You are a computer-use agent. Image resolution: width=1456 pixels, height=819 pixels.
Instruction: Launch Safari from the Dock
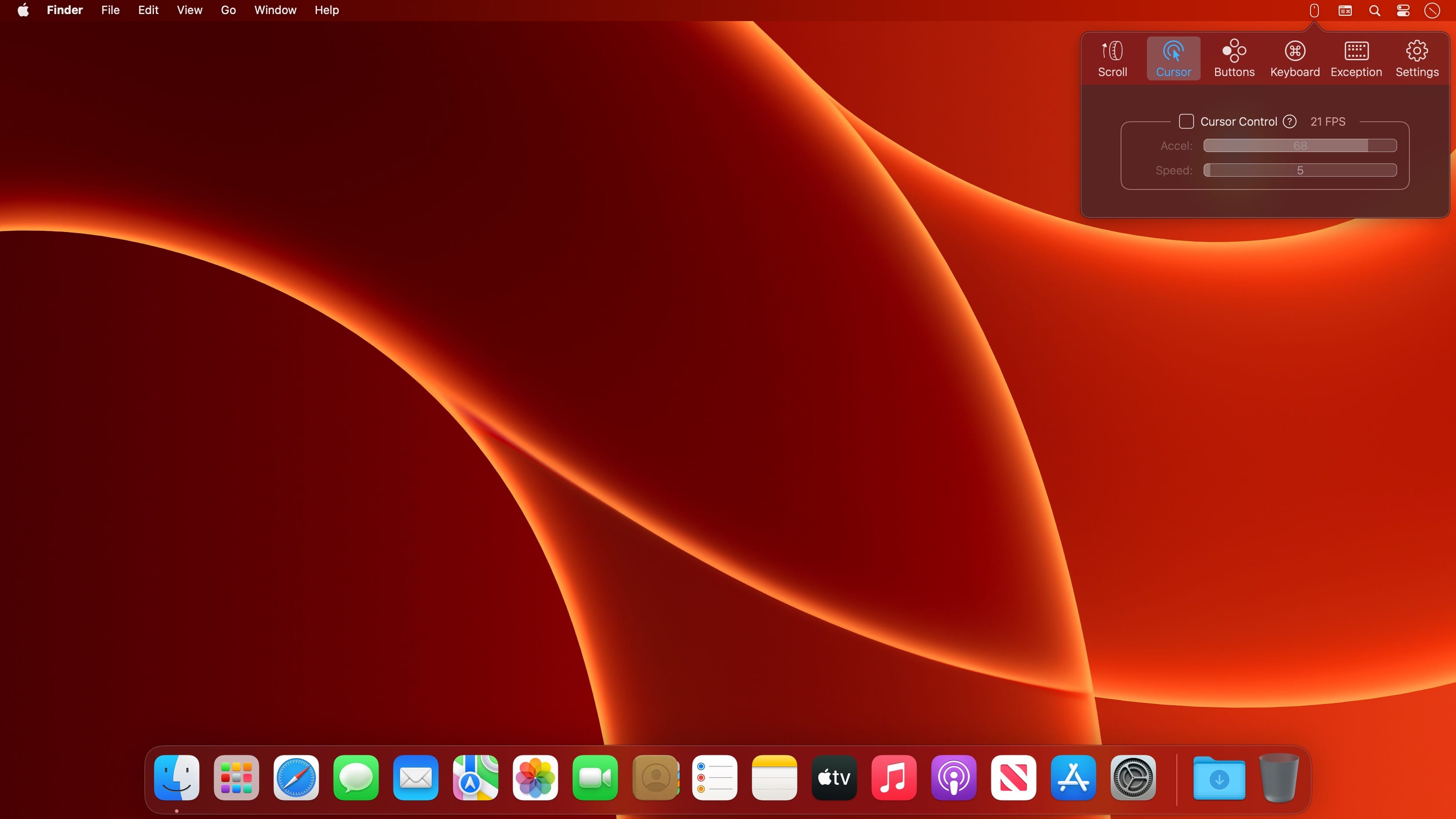(295, 777)
